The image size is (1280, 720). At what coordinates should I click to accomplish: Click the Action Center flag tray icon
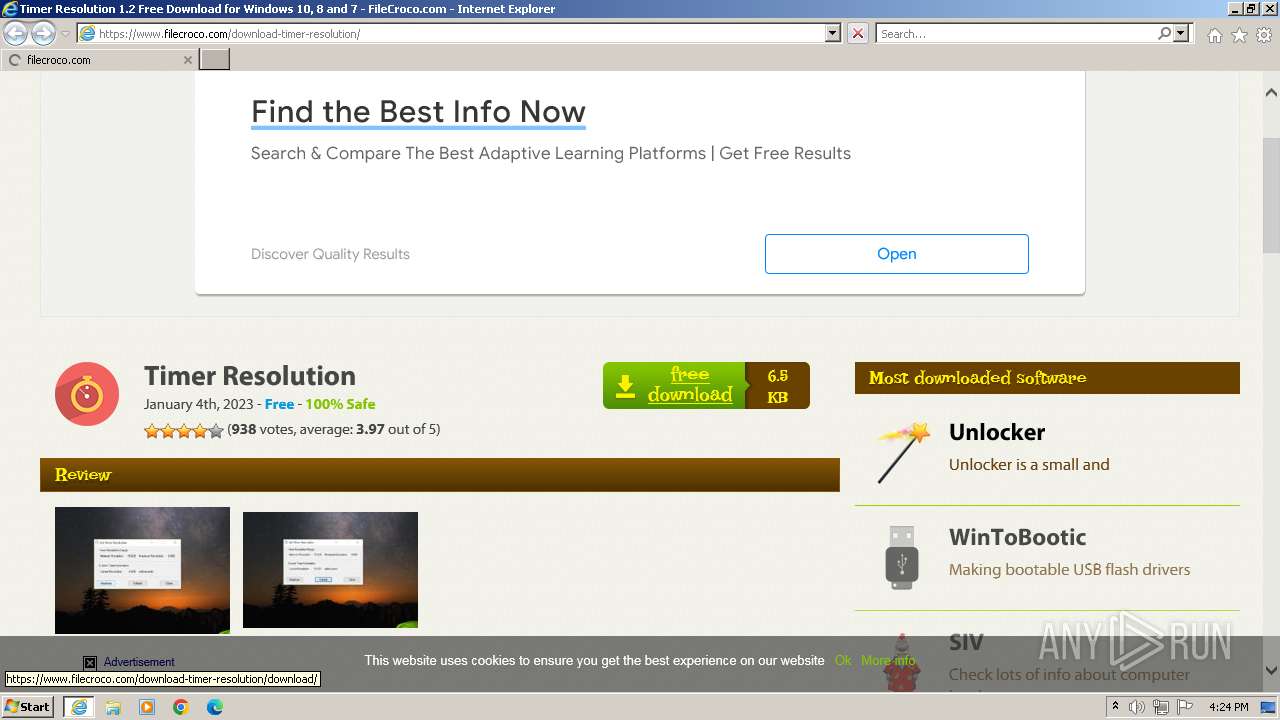coord(1184,707)
